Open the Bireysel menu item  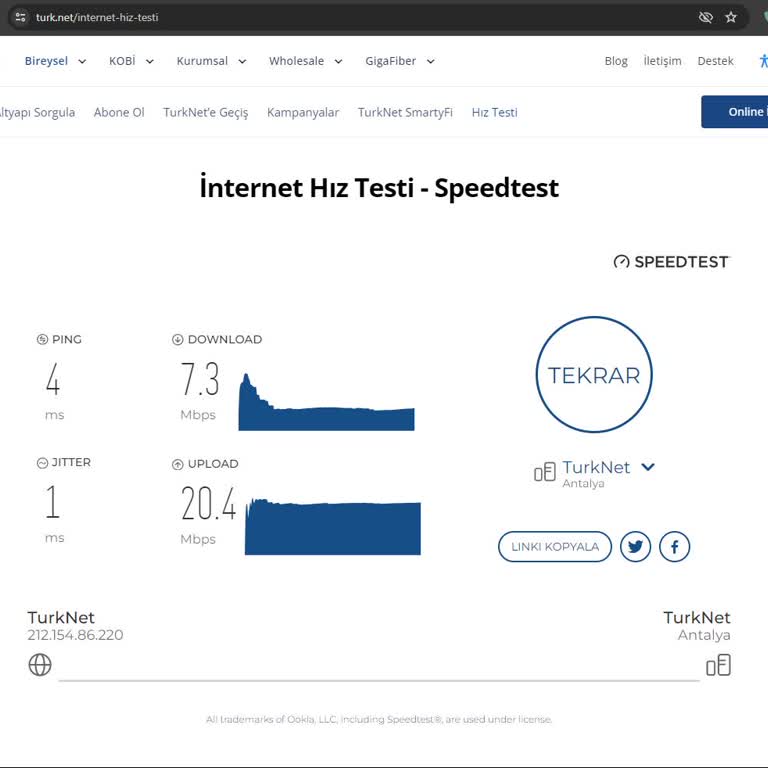coord(47,61)
